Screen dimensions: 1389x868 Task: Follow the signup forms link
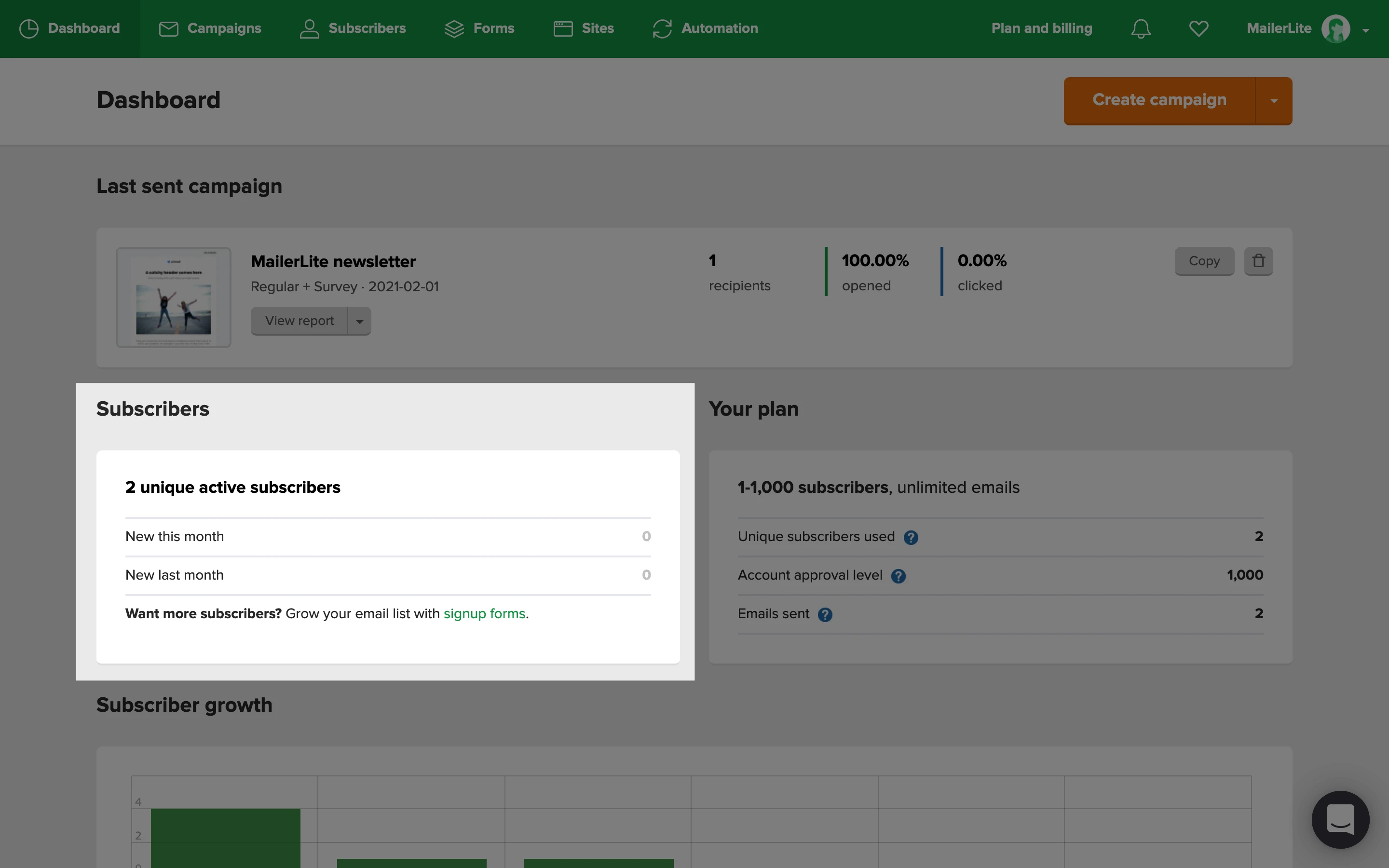click(x=484, y=614)
